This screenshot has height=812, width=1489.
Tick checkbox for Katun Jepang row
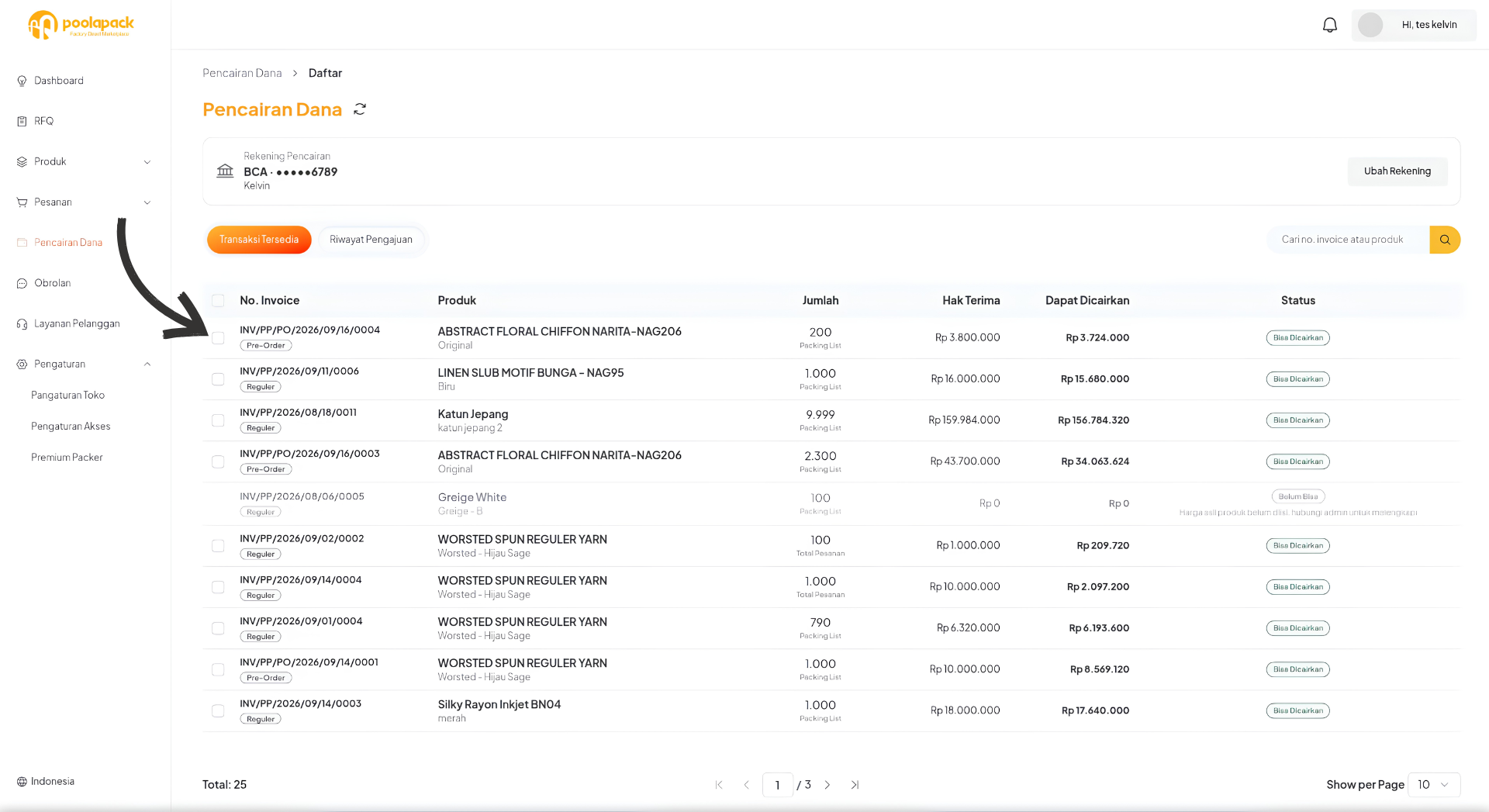pyautogui.click(x=218, y=420)
